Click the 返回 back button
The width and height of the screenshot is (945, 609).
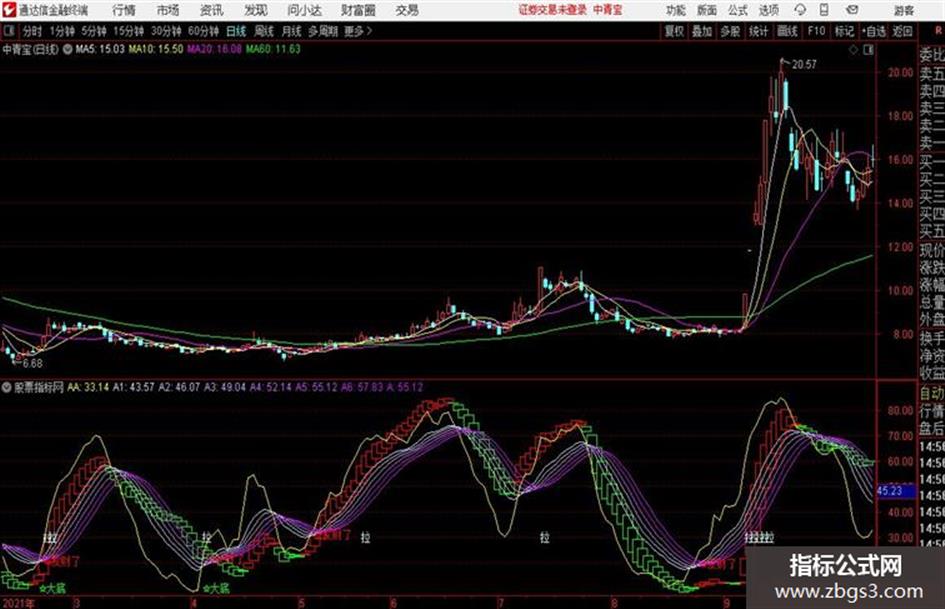tap(902, 31)
